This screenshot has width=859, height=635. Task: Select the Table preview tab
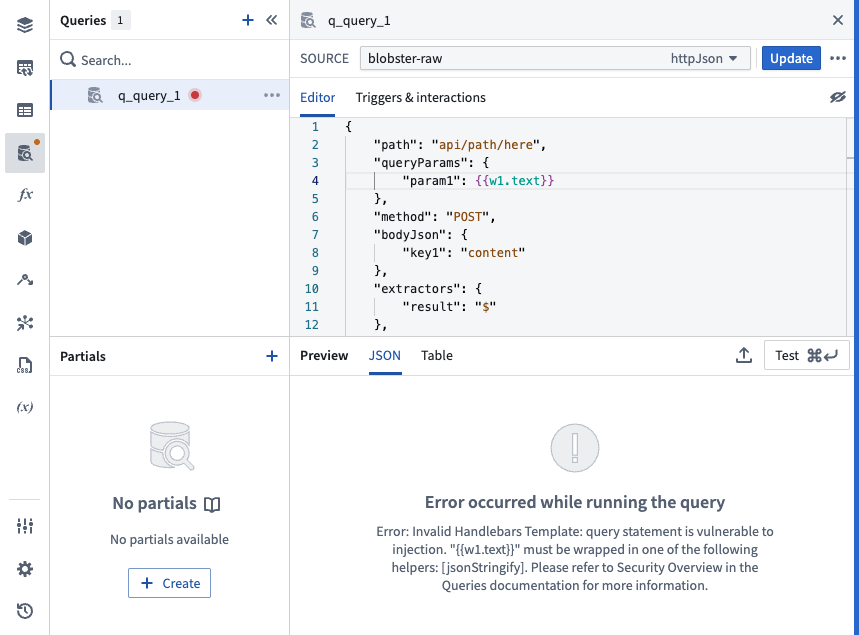coord(437,356)
